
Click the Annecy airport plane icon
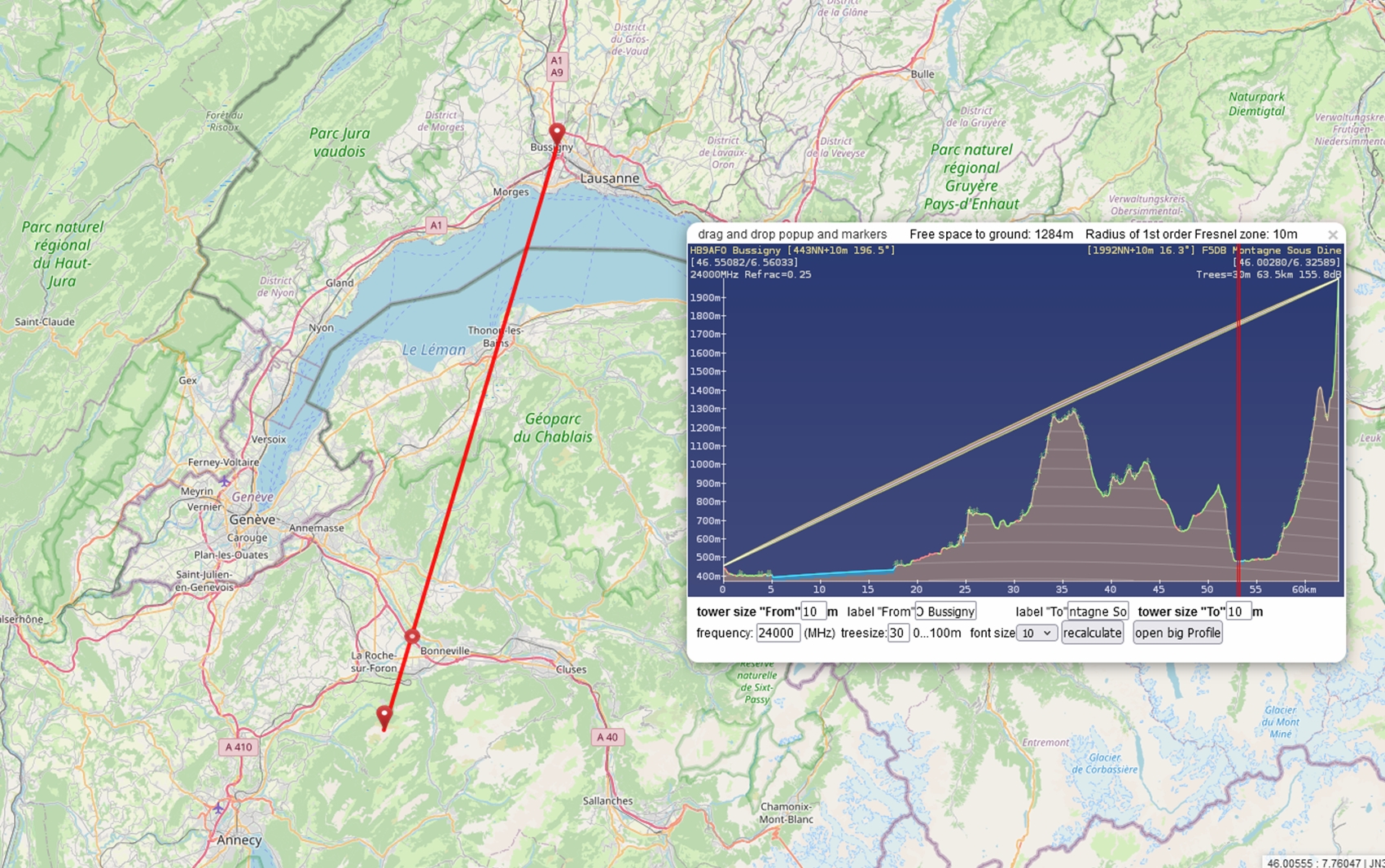click(218, 809)
